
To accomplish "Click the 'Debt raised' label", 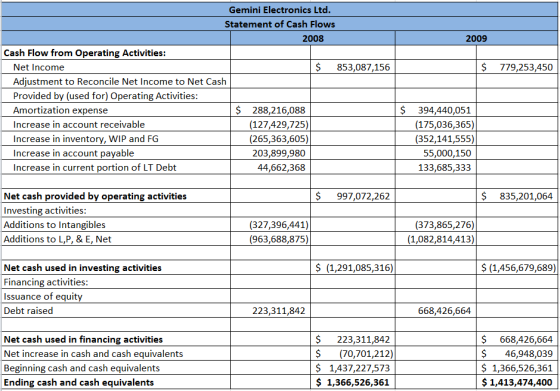I will [28, 311].
